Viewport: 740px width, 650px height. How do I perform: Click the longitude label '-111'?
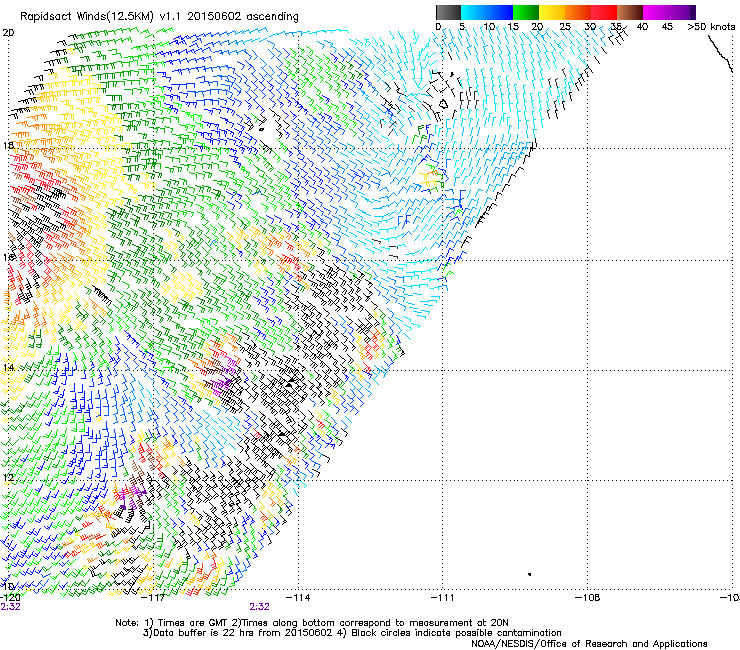point(443,597)
